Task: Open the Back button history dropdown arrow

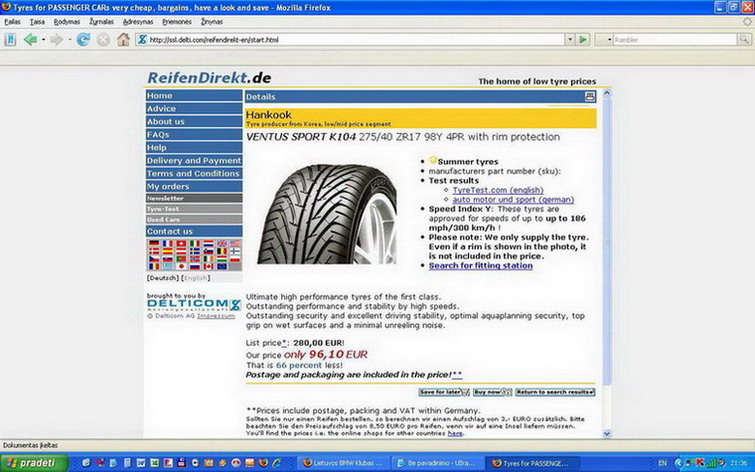Action: pyautogui.click(x=43, y=39)
